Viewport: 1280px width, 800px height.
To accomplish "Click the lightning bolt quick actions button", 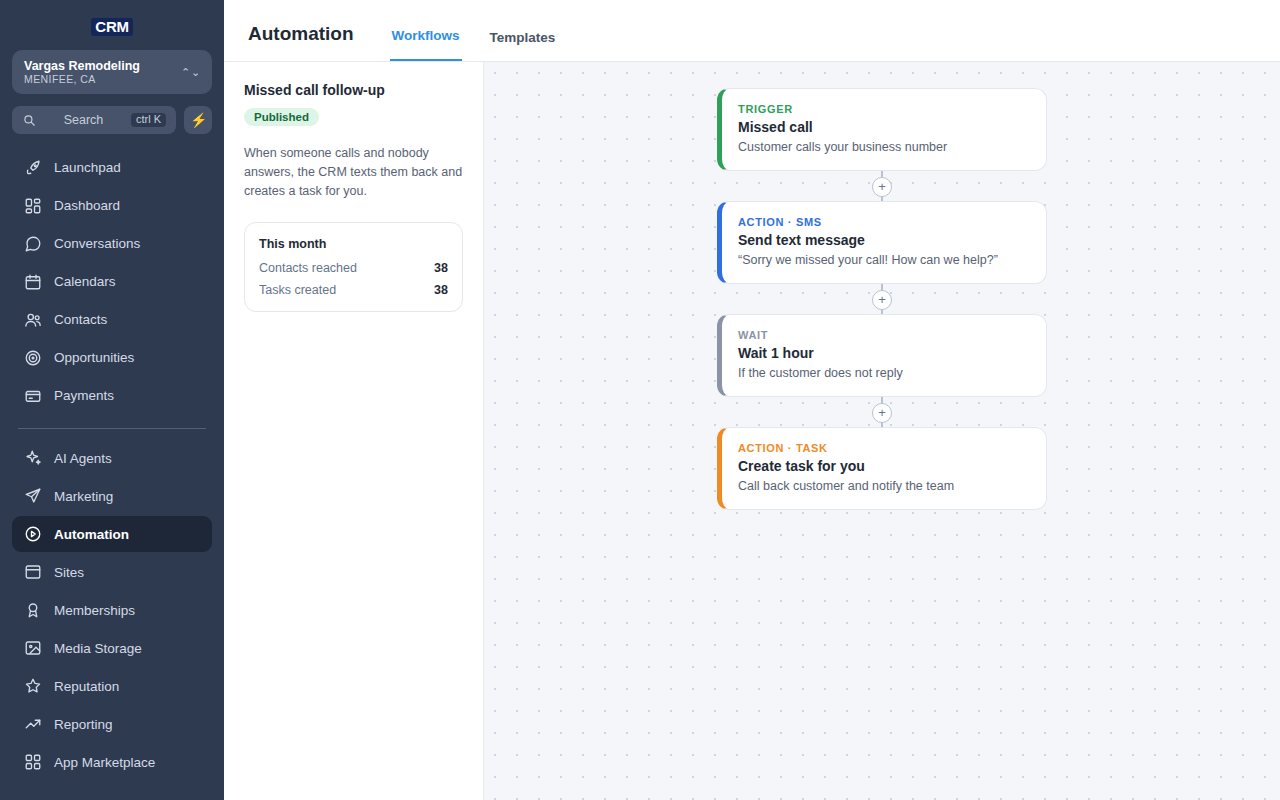I will click(198, 120).
